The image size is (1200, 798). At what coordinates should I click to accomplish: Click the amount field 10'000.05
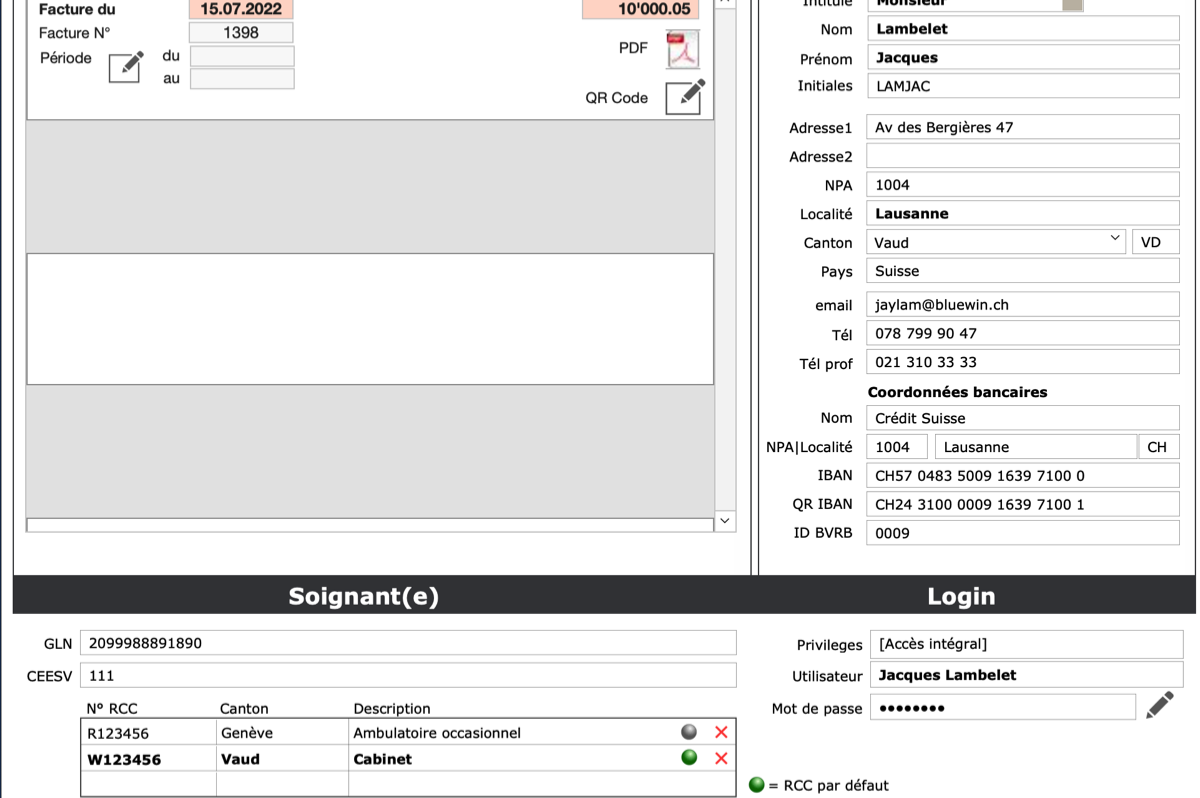[x=640, y=10]
